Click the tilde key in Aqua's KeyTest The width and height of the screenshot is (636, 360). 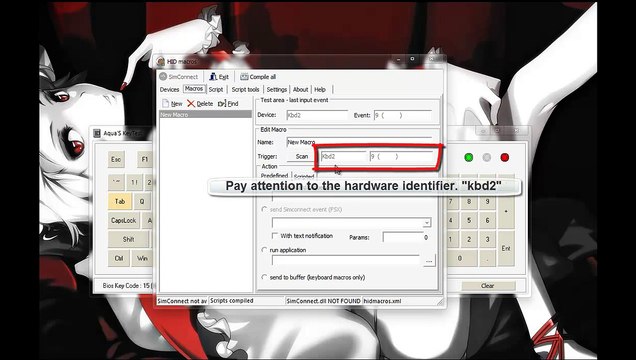(x=116, y=182)
